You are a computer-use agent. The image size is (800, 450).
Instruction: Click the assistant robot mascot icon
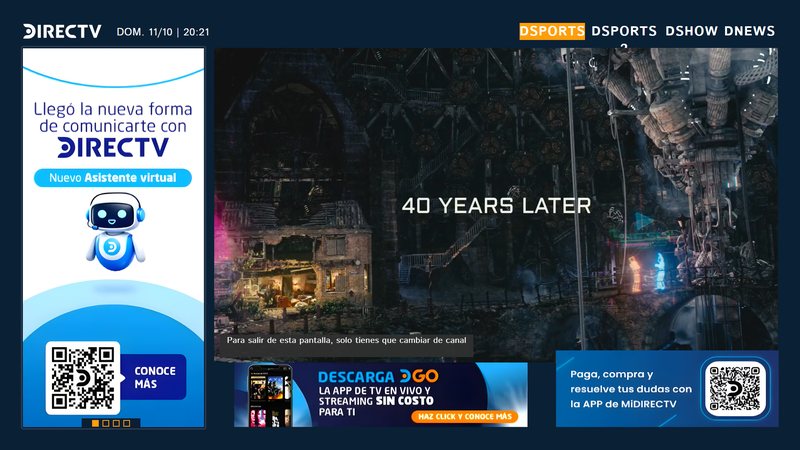115,231
